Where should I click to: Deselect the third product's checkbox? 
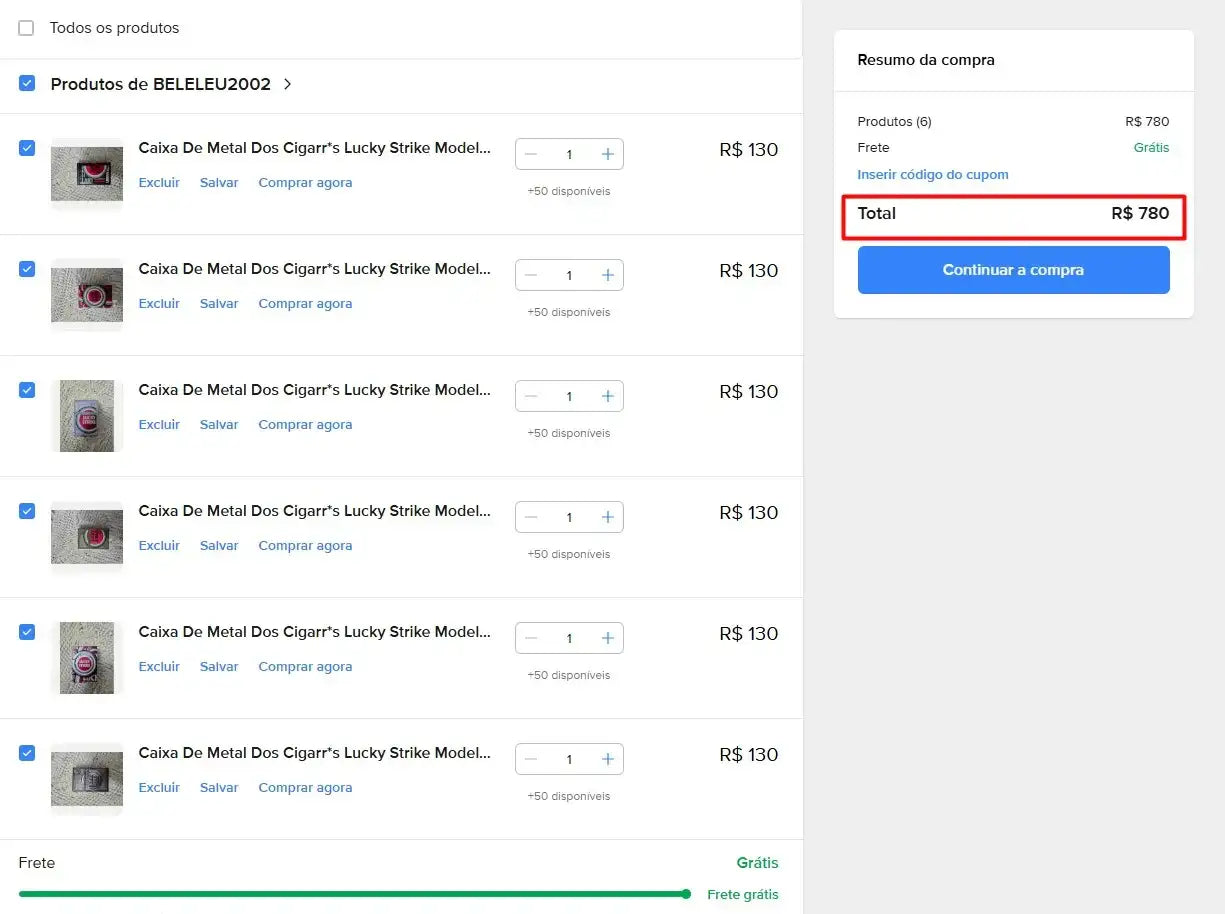(27, 390)
